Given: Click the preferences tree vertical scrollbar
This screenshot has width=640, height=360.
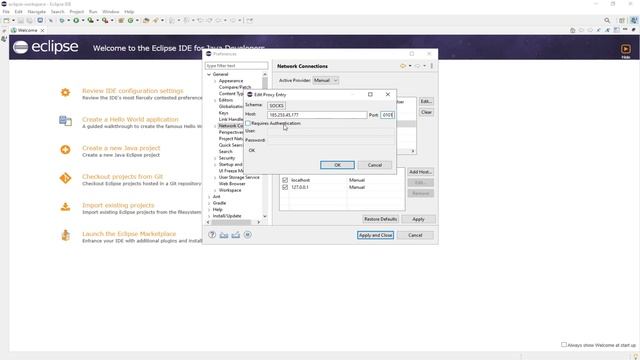Looking at the screenshot, I should pyautogui.click(x=265, y=84).
